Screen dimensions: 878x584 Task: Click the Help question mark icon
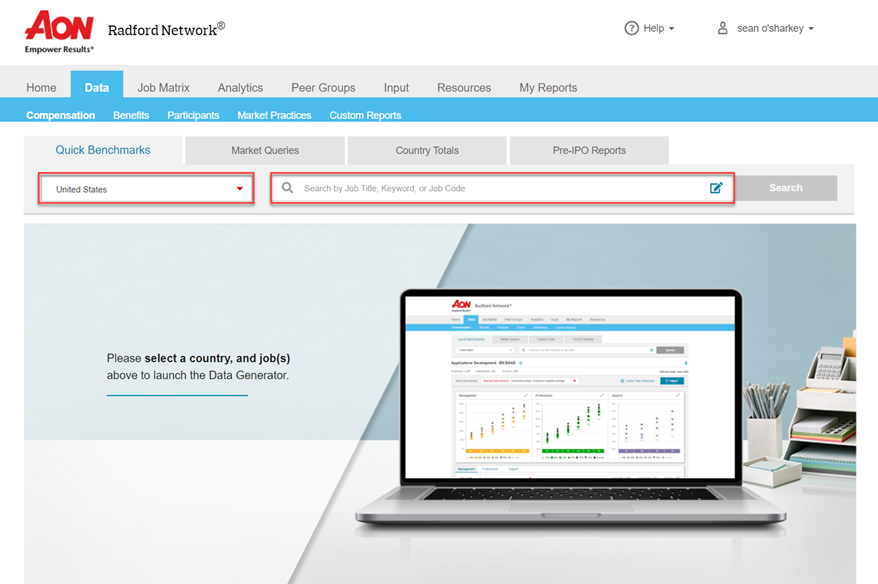click(631, 28)
